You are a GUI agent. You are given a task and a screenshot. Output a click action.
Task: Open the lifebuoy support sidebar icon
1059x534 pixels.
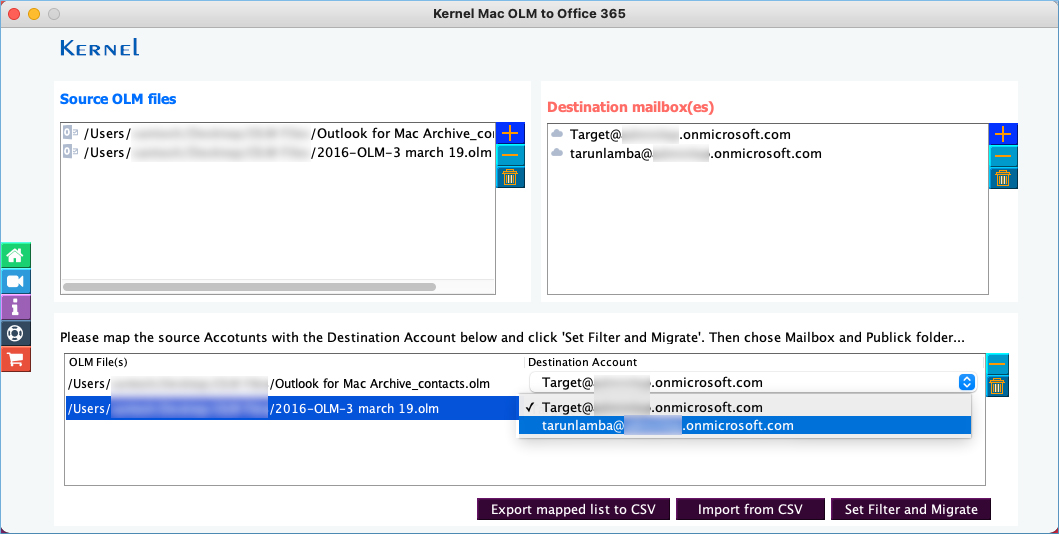(16, 333)
